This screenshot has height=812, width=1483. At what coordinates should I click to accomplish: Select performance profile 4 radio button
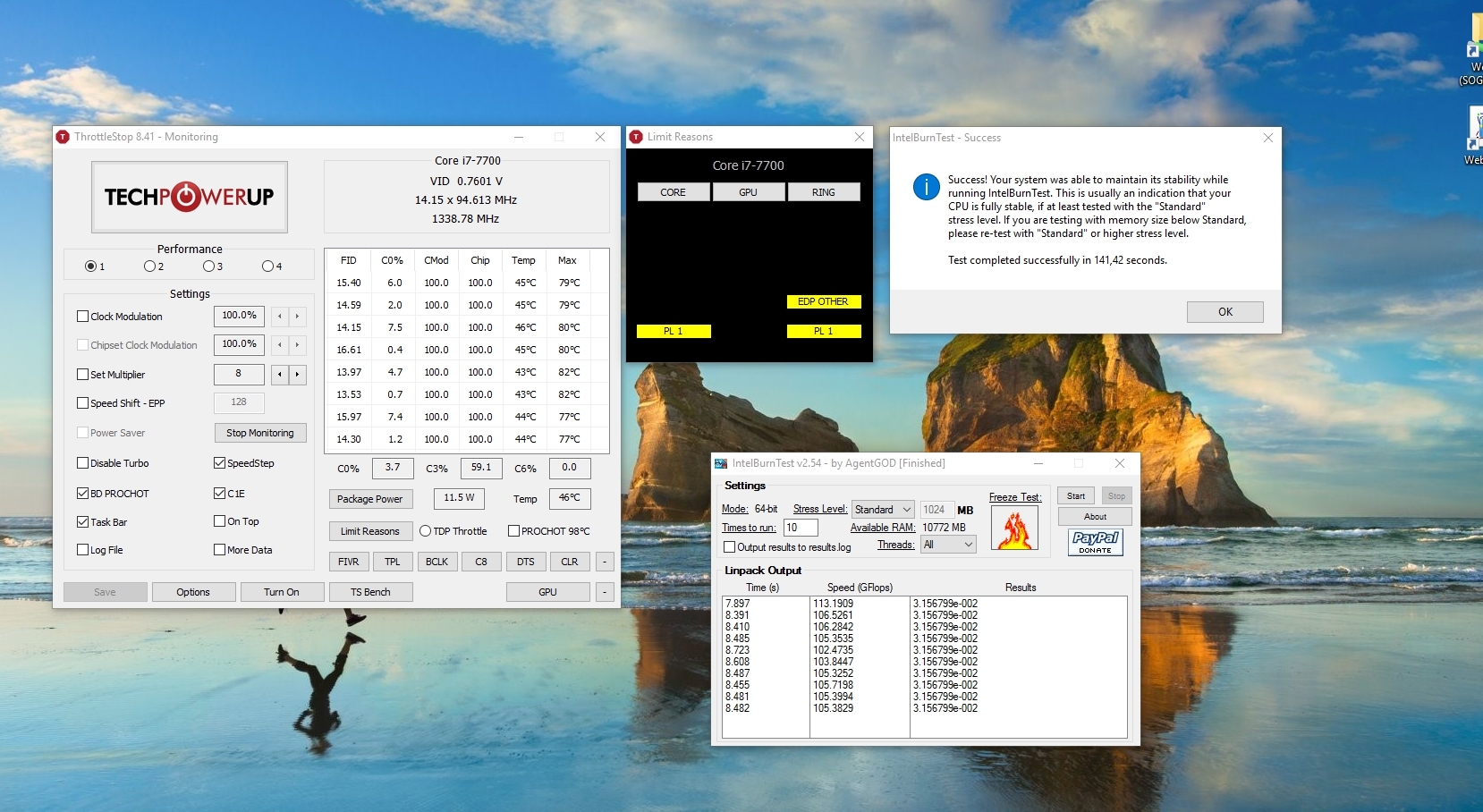(x=267, y=266)
